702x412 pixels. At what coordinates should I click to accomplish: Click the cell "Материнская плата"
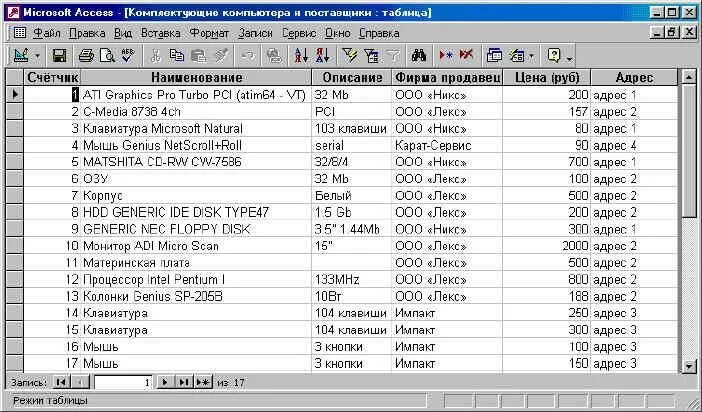point(196,263)
